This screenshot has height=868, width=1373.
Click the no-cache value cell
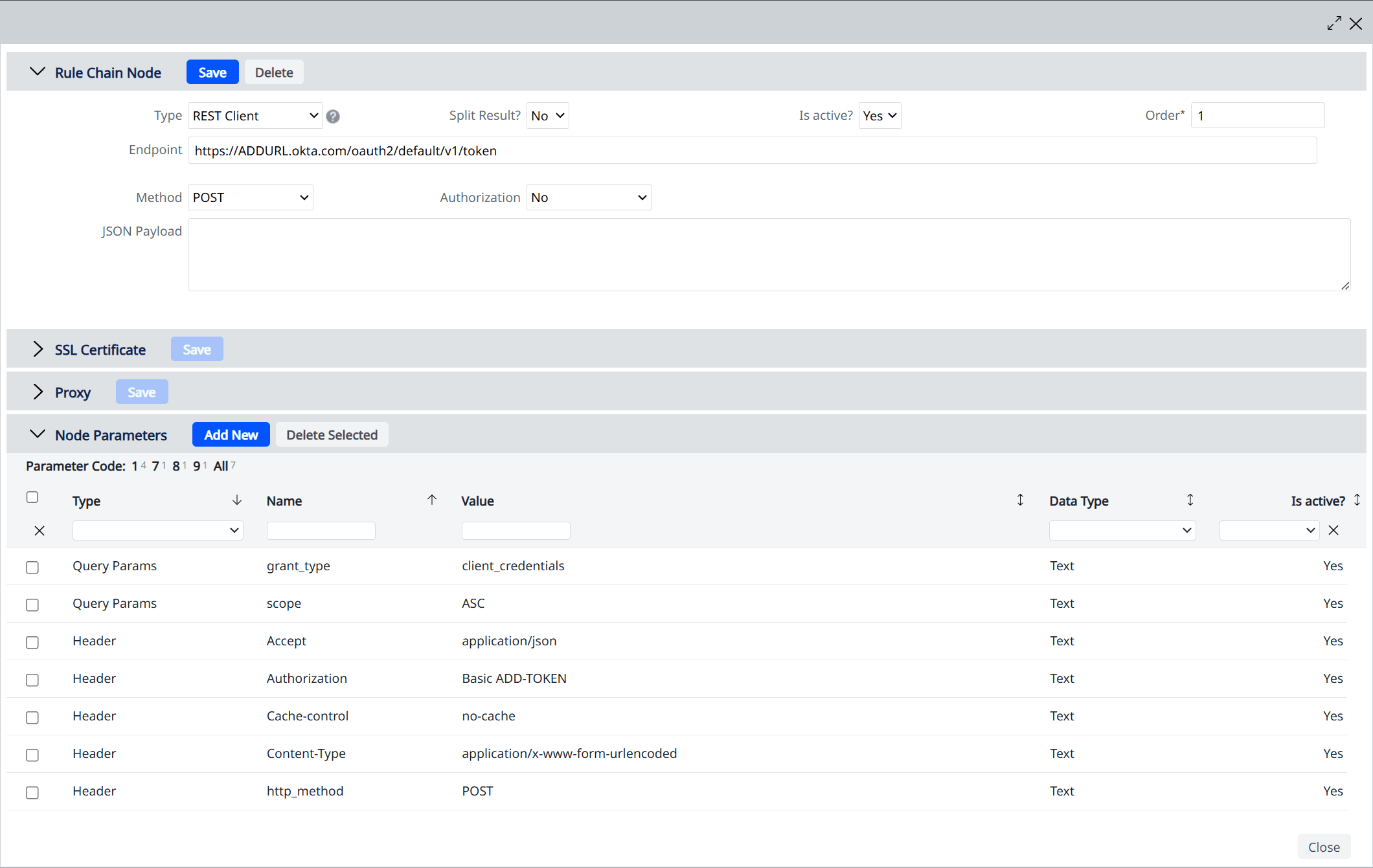pyautogui.click(x=488, y=716)
